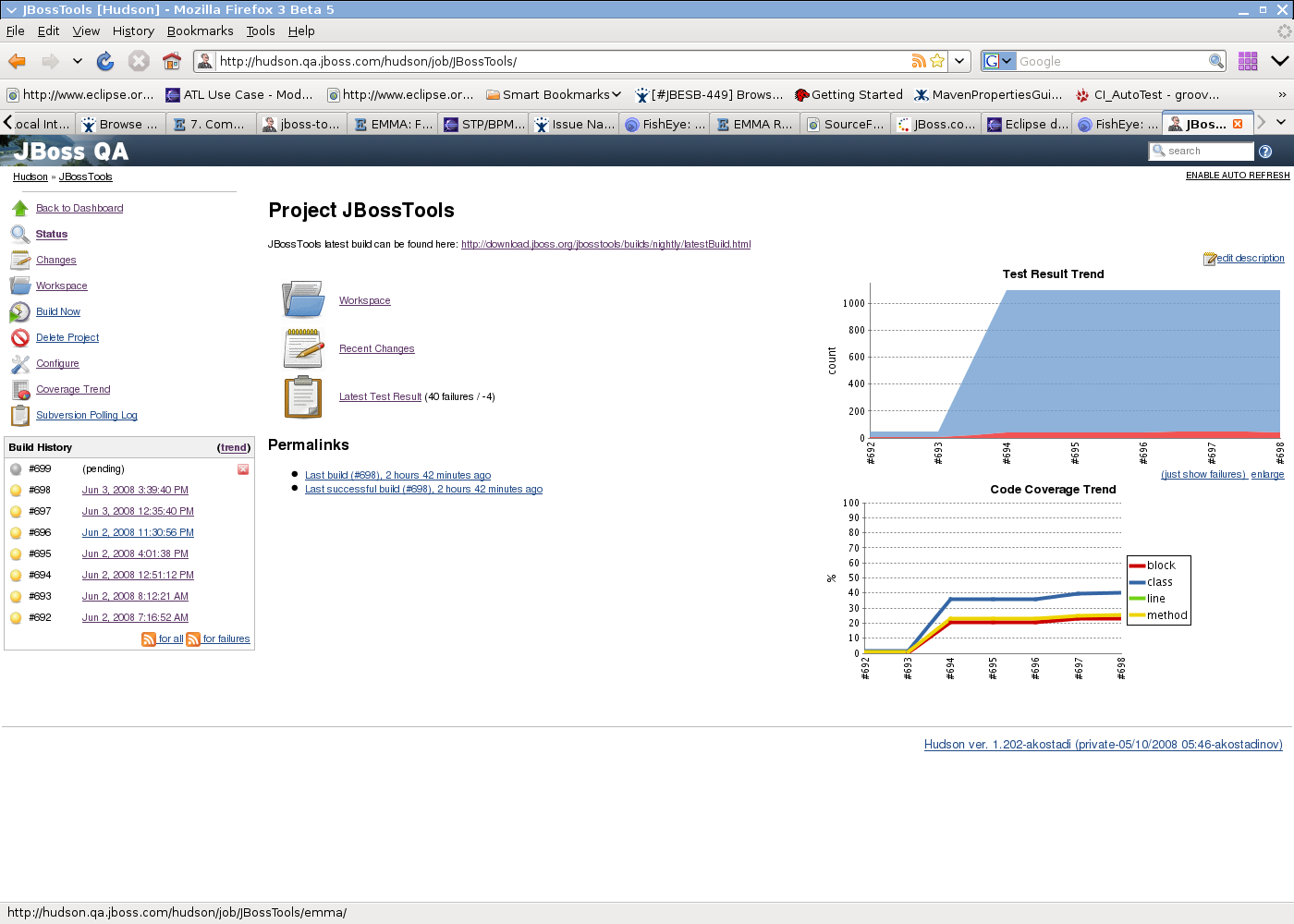Close the active JBossTools tab
Viewport: 1294px width, 924px height.
tap(1238, 124)
